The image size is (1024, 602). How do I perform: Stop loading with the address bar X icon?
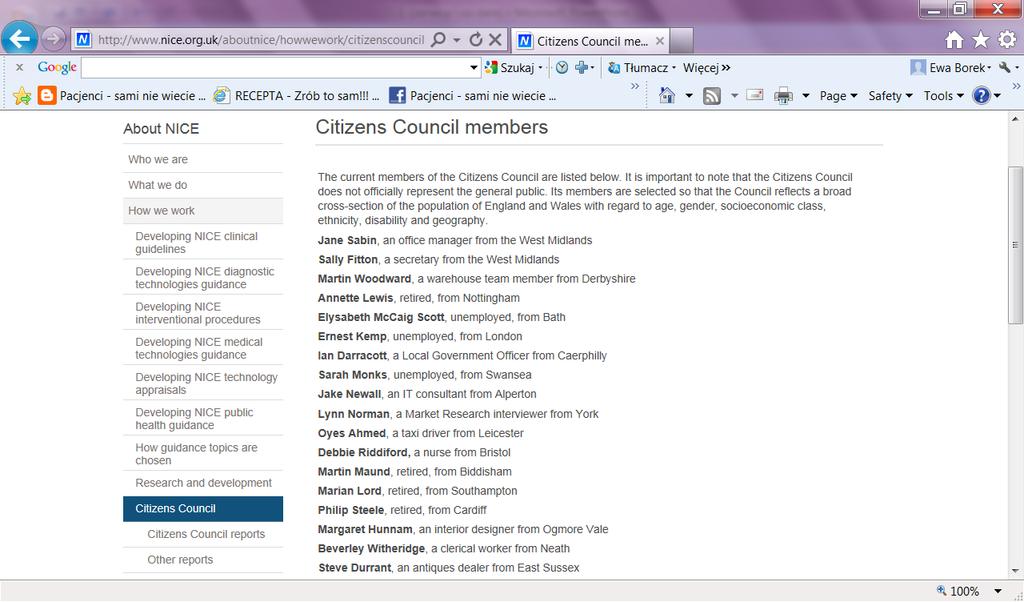click(x=496, y=40)
